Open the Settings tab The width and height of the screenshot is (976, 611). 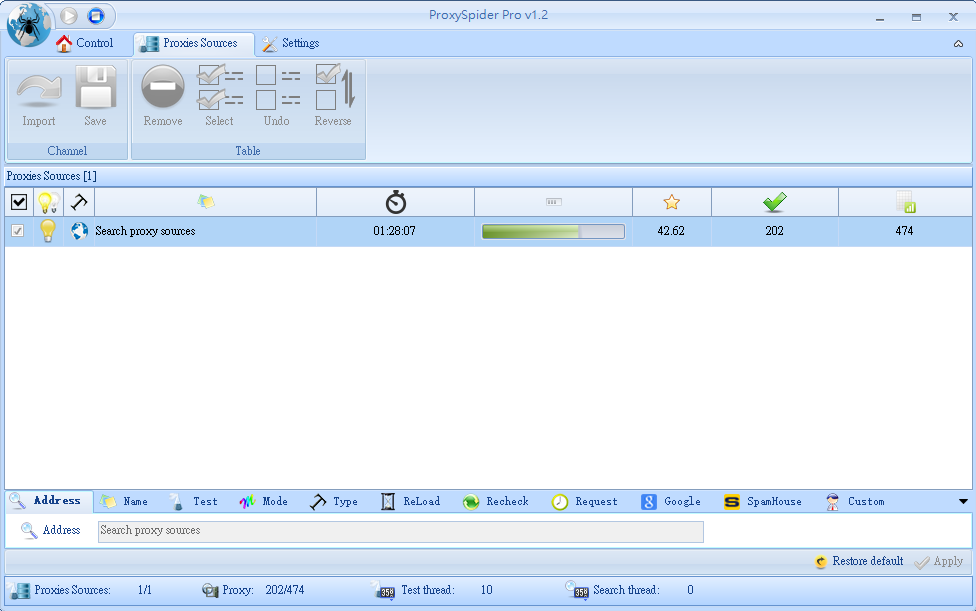[x=291, y=43]
